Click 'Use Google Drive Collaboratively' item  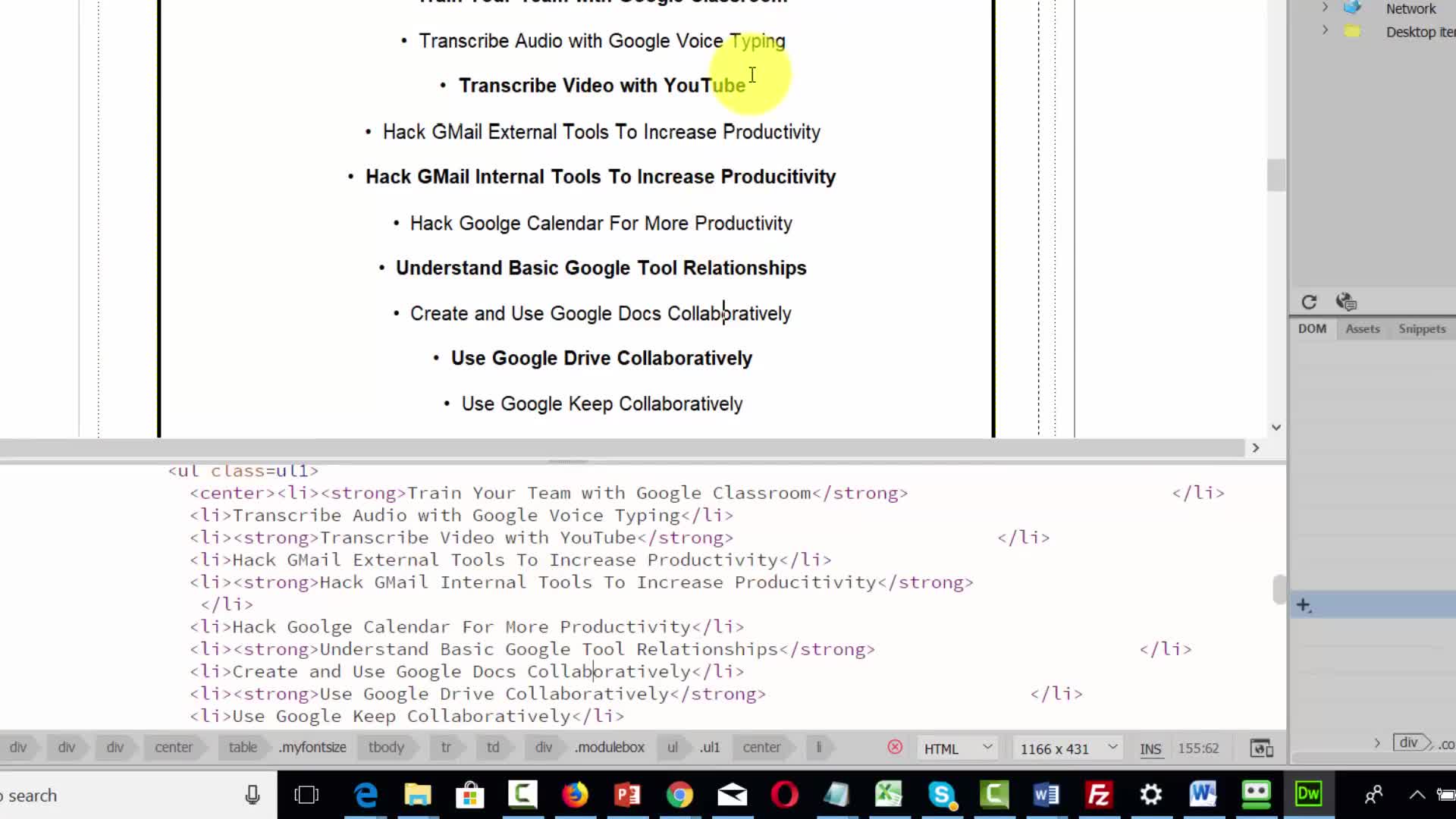click(601, 358)
